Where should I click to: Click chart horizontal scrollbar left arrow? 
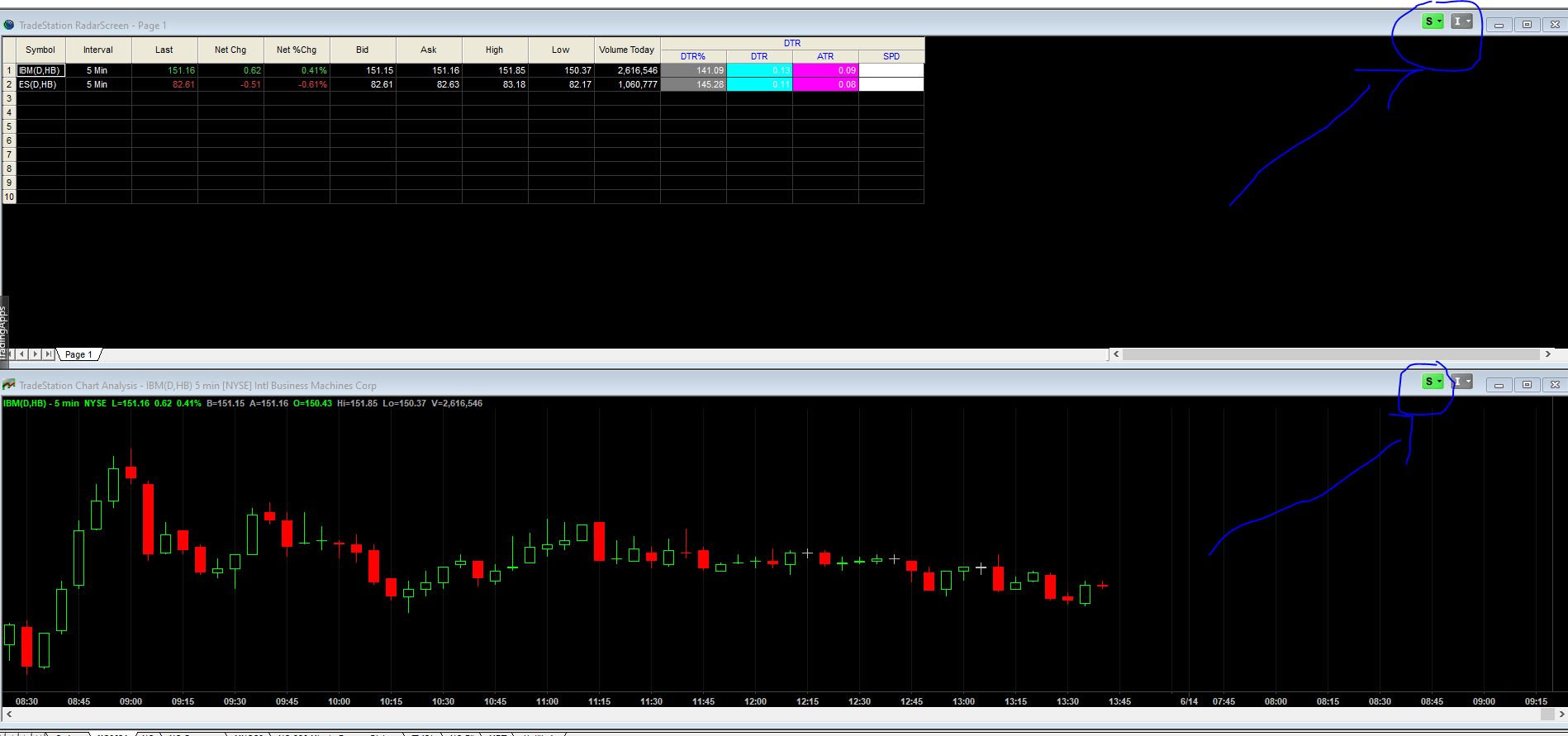coord(9,714)
